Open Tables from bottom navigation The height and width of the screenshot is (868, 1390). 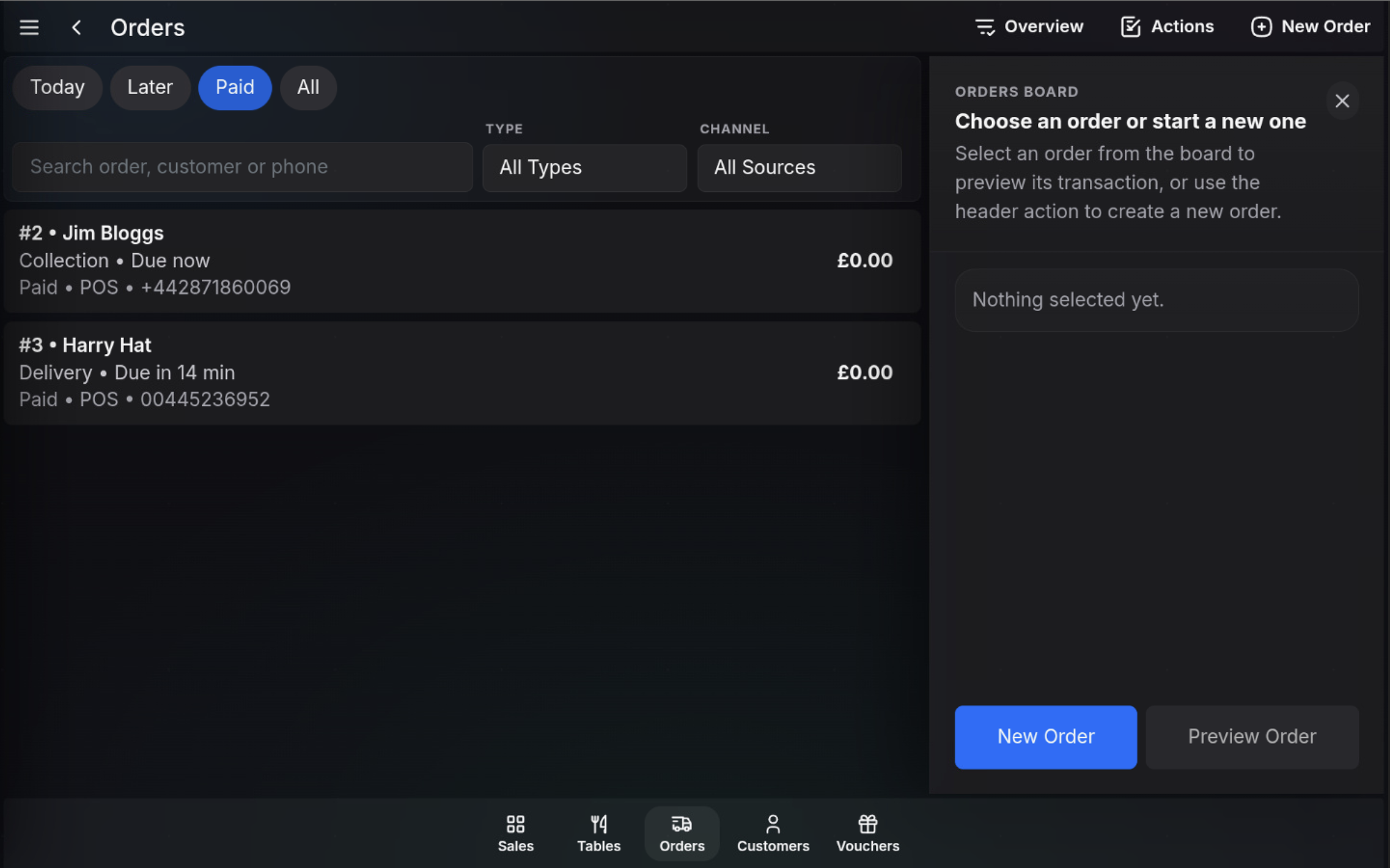pos(598,834)
